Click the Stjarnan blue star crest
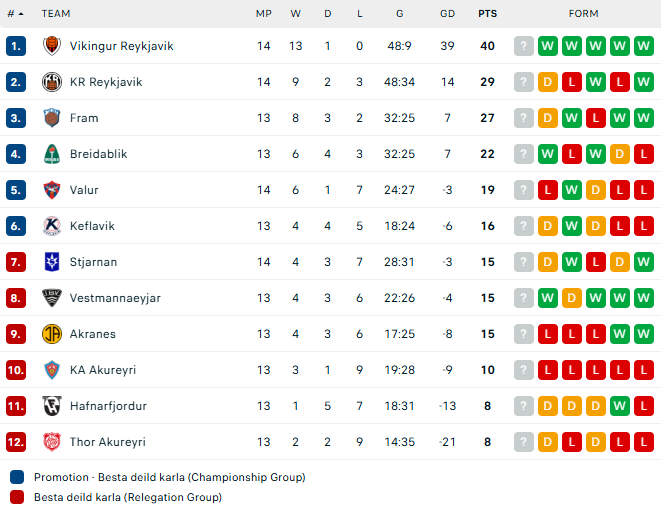This screenshot has height=513, width=661. click(x=52, y=262)
